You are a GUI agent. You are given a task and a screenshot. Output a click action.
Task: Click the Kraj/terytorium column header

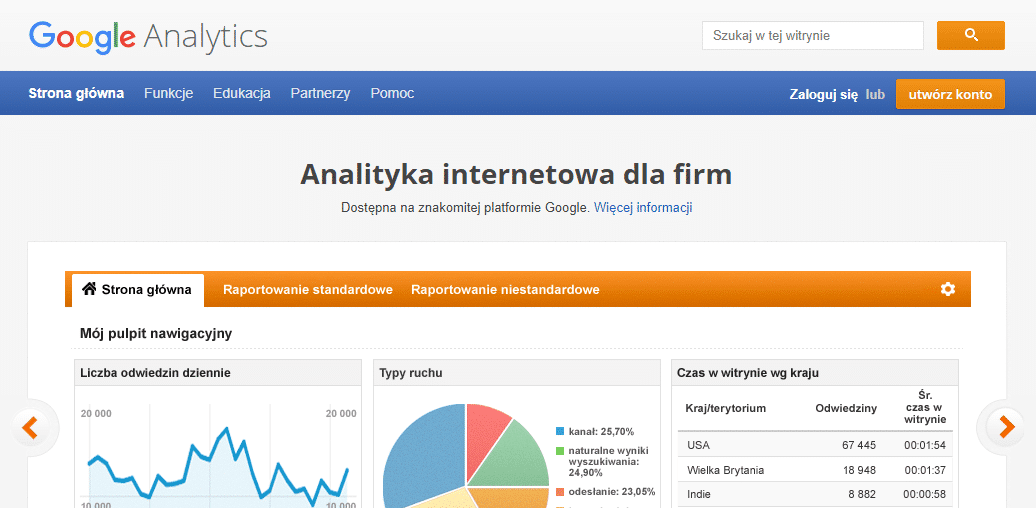[725, 408]
